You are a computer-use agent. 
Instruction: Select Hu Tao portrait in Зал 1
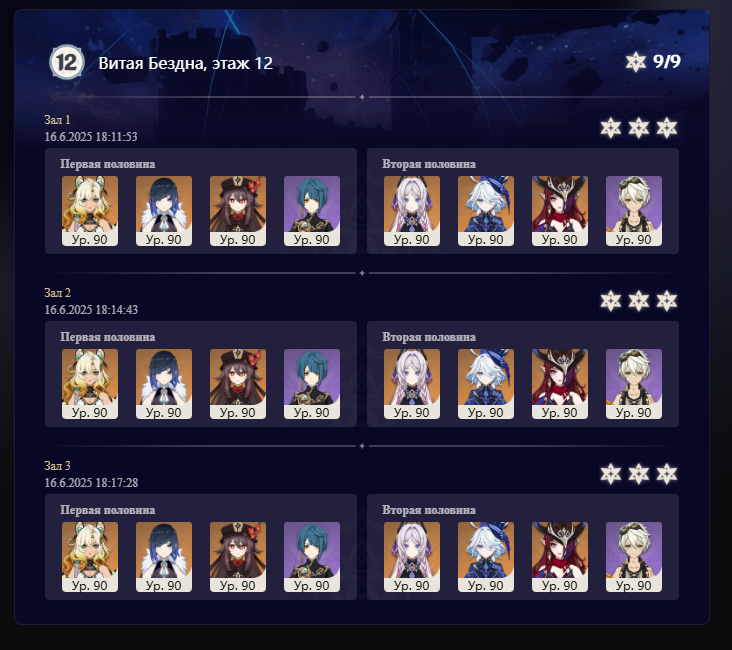pyautogui.click(x=238, y=211)
